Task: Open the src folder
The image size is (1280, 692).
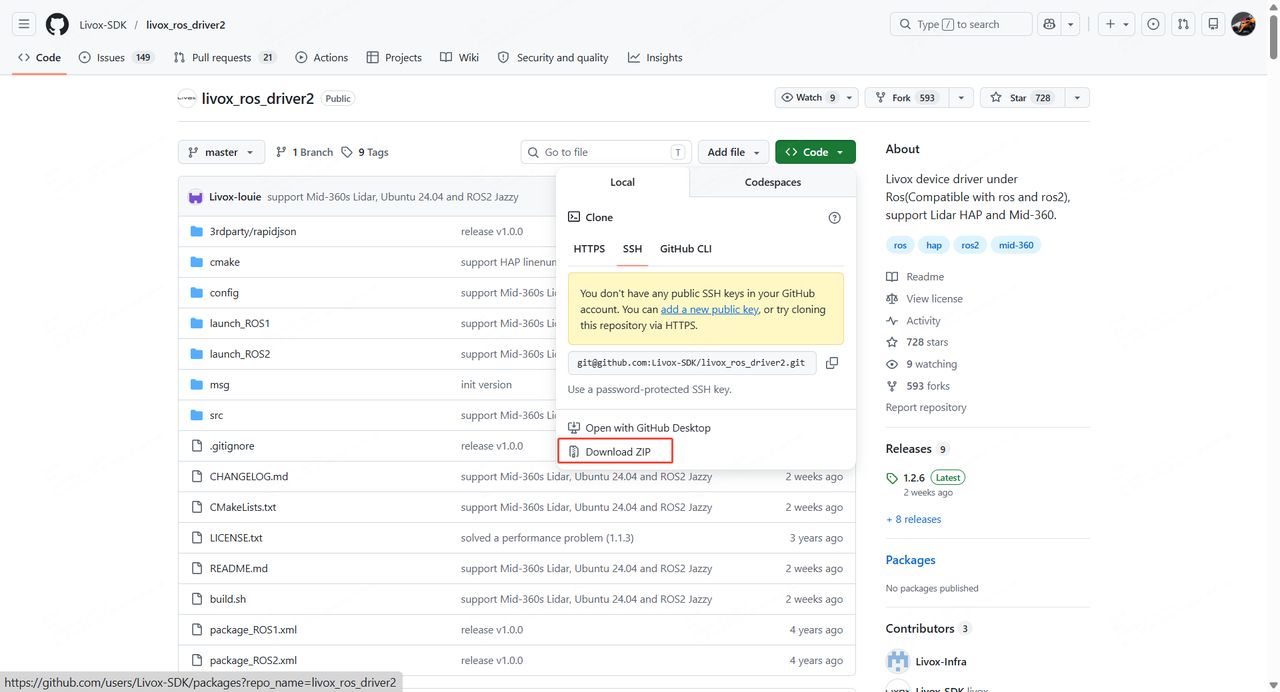Action: [216, 415]
